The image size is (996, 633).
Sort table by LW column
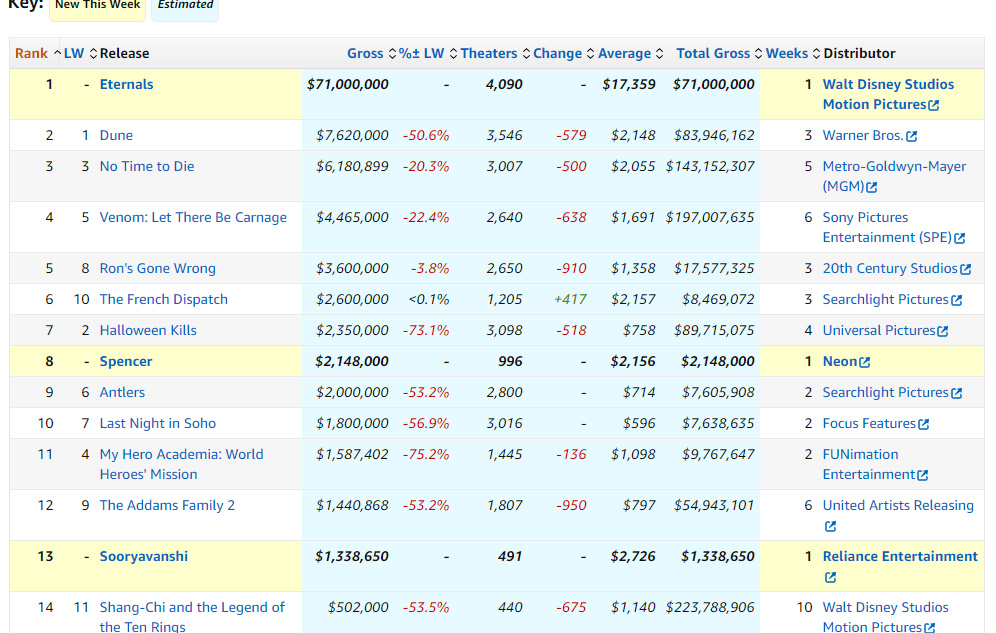coord(81,53)
